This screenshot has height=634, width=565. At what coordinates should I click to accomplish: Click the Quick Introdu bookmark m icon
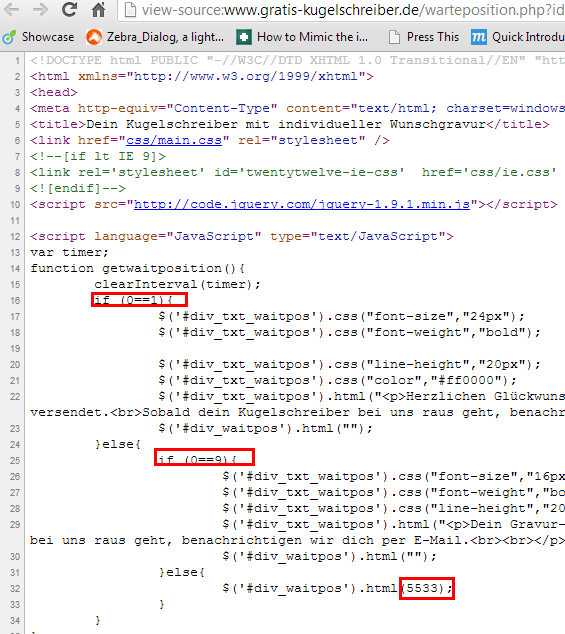(x=478, y=37)
